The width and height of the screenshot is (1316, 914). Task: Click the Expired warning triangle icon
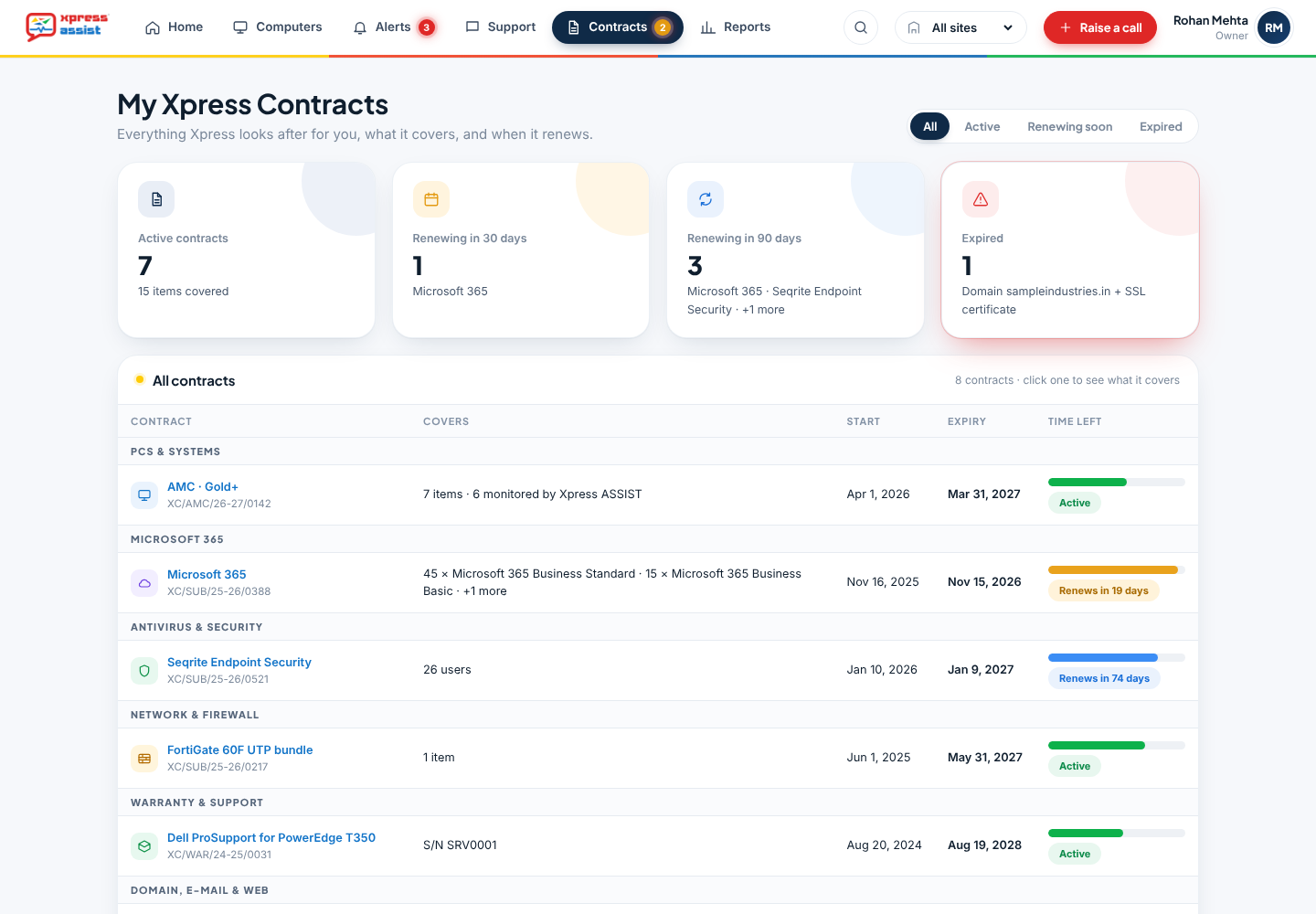[981, 199]
